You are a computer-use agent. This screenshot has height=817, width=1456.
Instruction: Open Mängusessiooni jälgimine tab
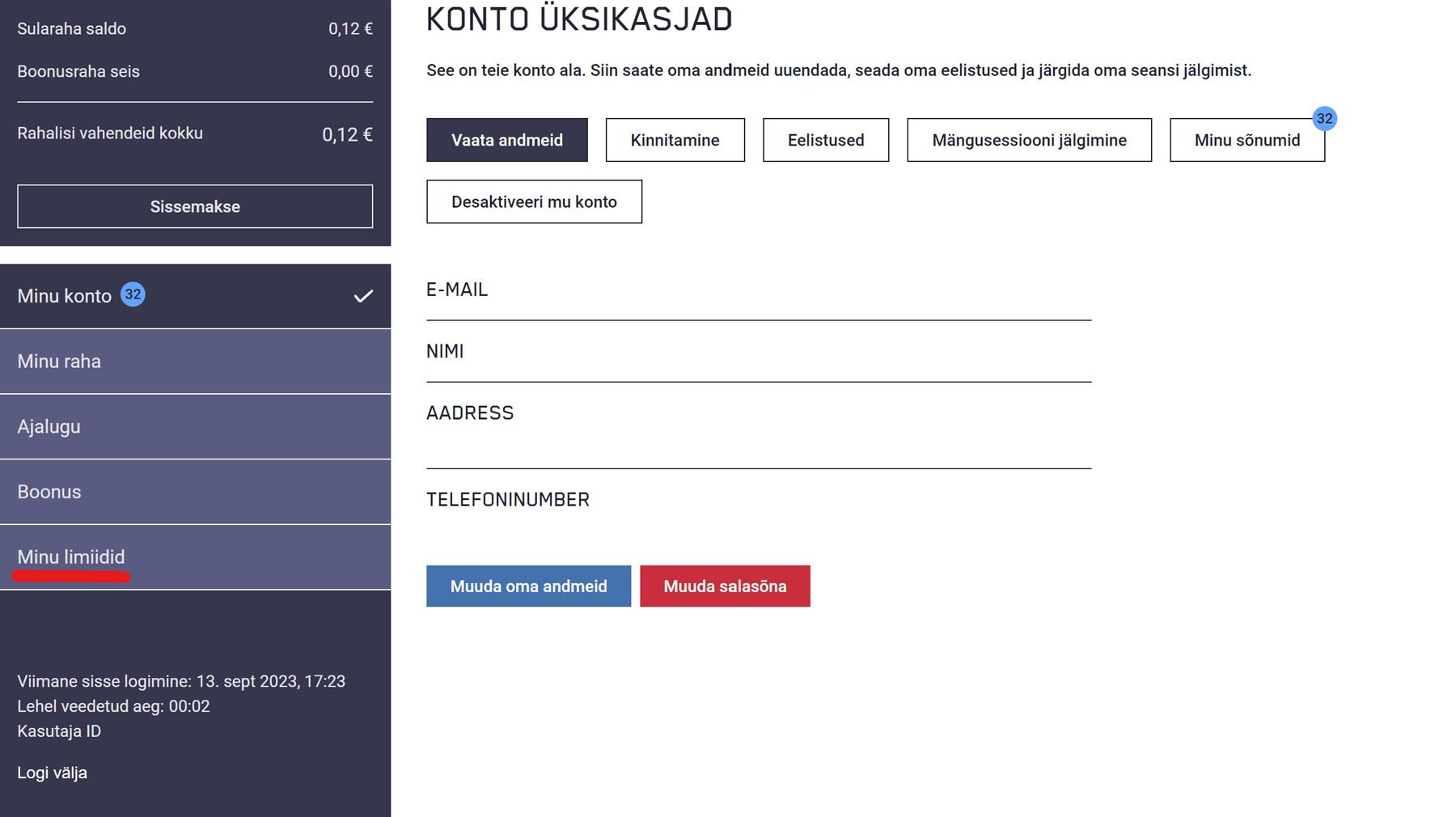(1029, 140)
